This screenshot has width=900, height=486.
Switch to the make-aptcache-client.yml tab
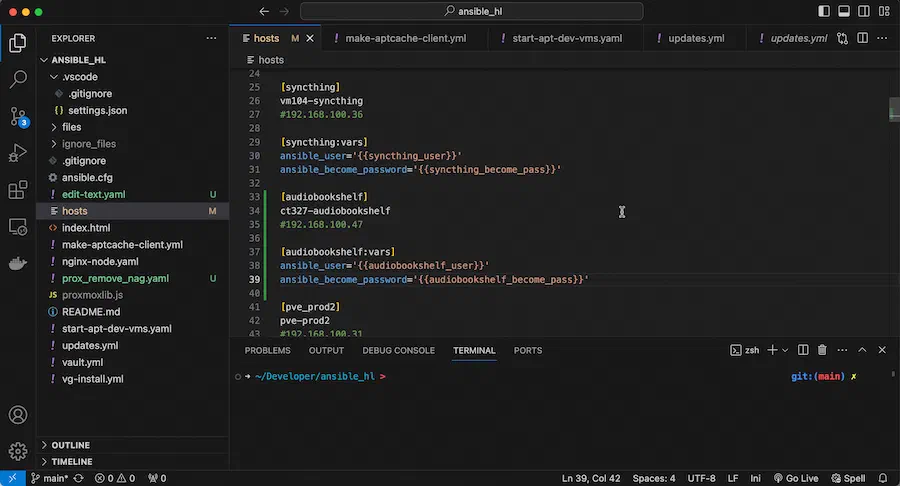tap(405, 38)
